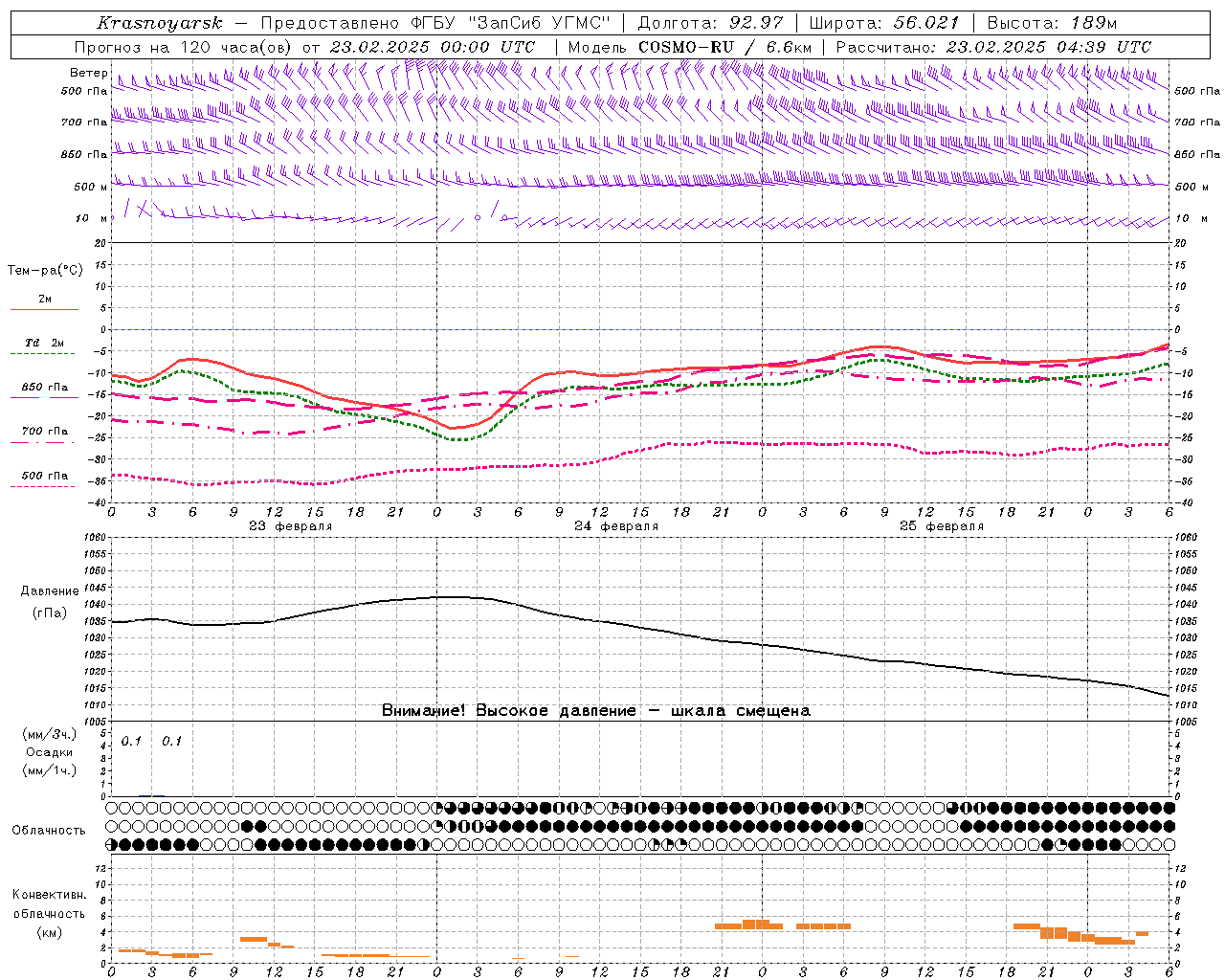
Task: Click the Конвективн. convective cloud label
Action: pos(49,895)
